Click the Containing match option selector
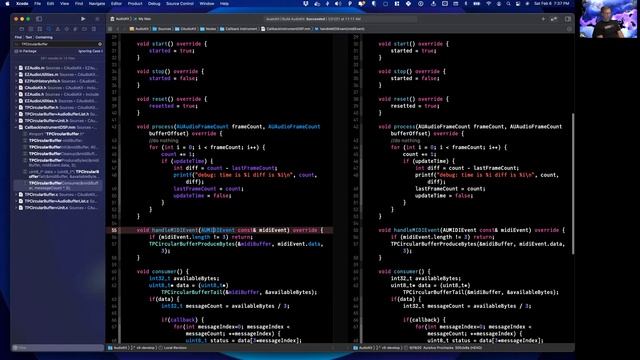Viewport: 640px width, 360px height. click(44, 37)
